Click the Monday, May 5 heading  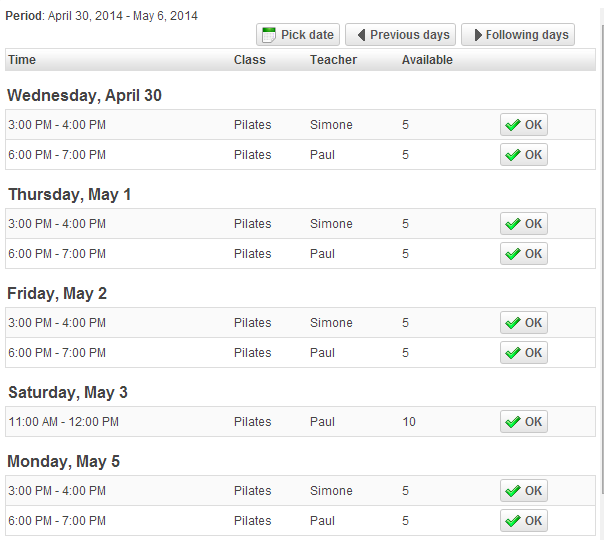[64, 462]
